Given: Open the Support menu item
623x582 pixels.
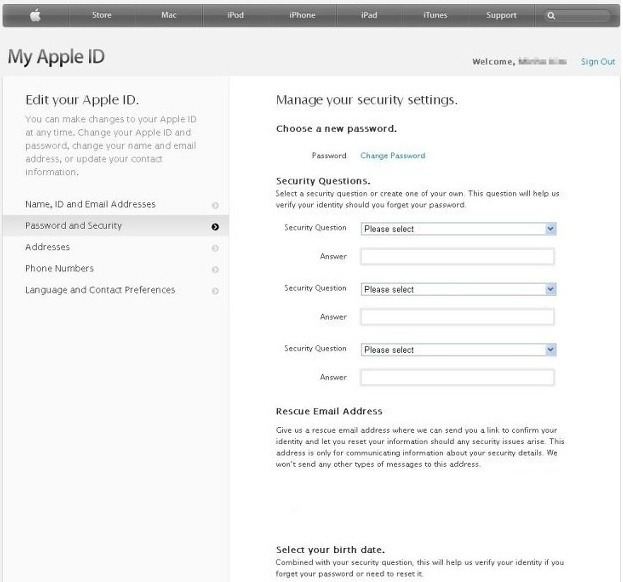Looking at the screenshot, I should coord(501,15).
